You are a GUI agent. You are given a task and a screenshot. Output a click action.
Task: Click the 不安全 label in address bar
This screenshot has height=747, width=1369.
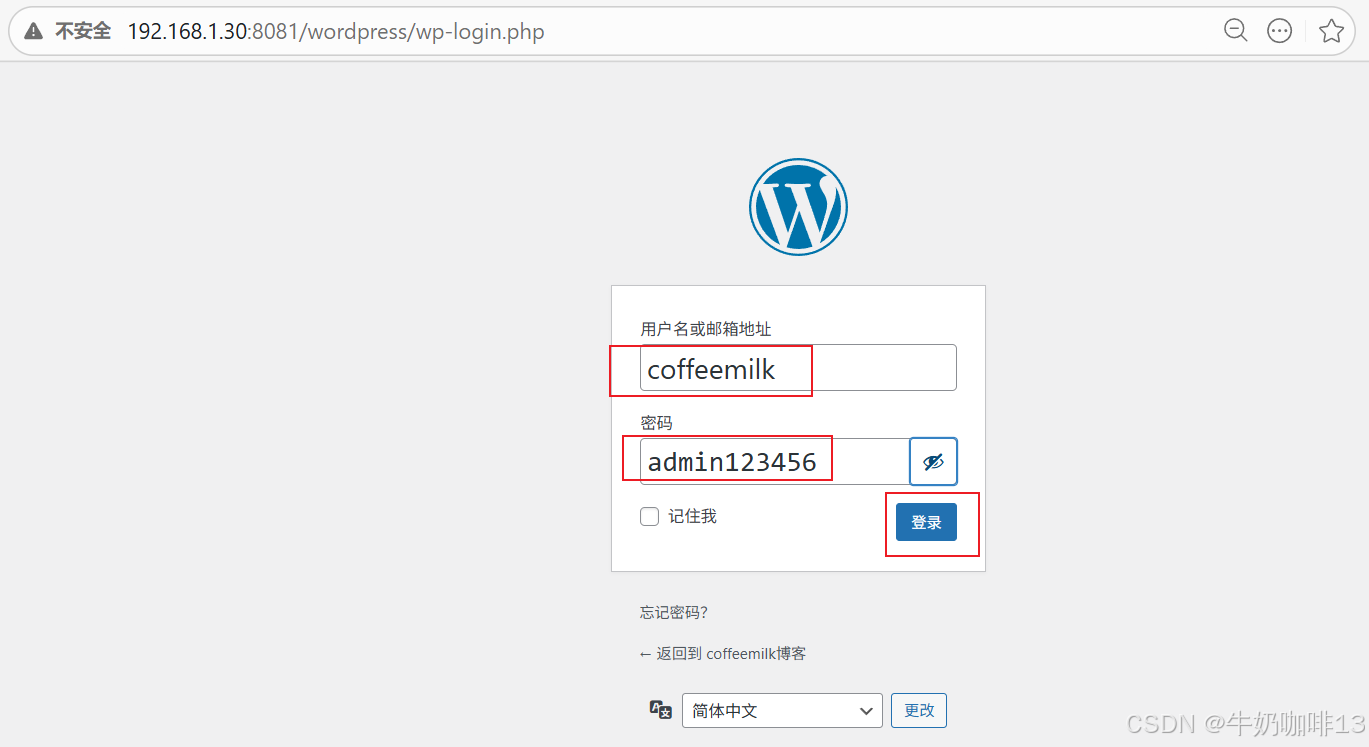coord(83,32)
